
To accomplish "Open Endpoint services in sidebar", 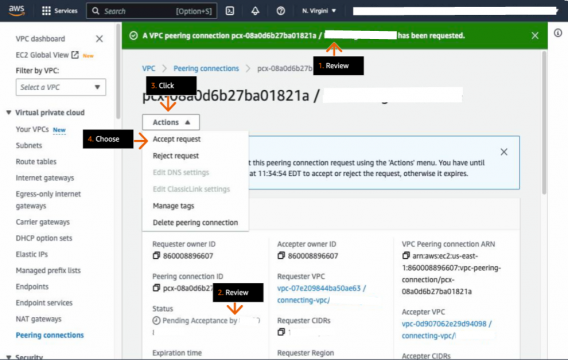I will click(x=44, y=303).
